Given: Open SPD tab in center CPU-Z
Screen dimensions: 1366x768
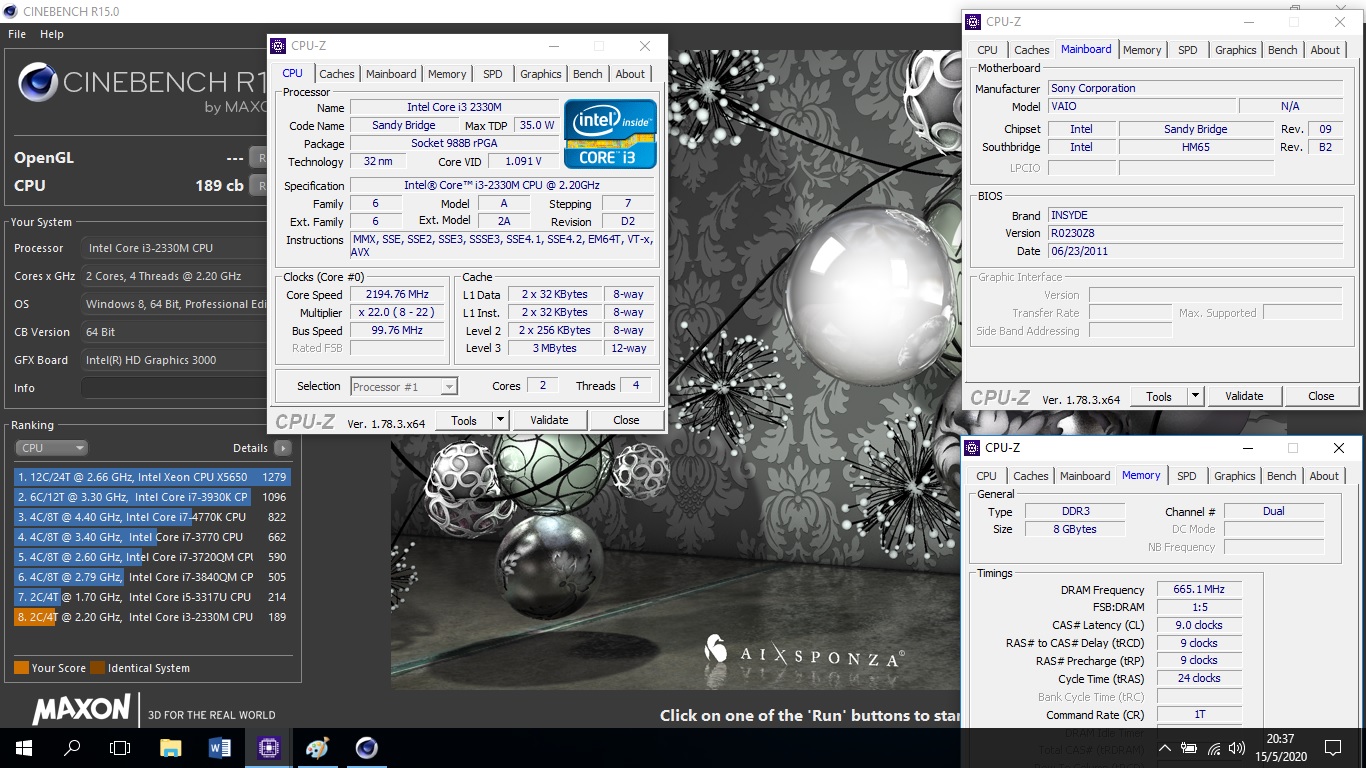Looking at the screenshot, I should point(493,74).
